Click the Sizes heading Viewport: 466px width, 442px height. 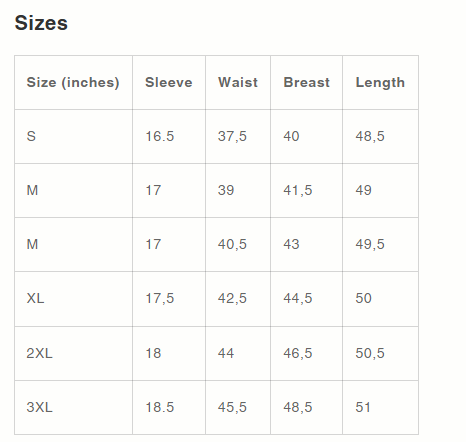point(41,23)
